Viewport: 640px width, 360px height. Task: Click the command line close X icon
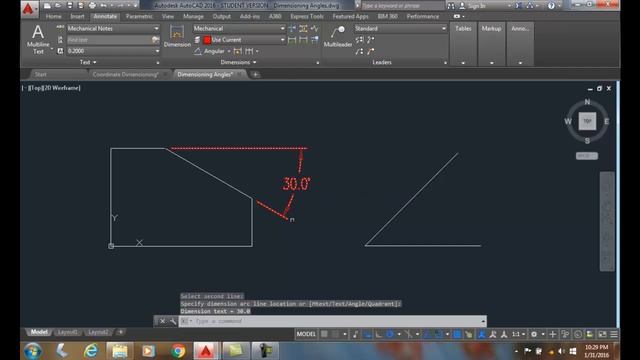click(x=162, y=321)
